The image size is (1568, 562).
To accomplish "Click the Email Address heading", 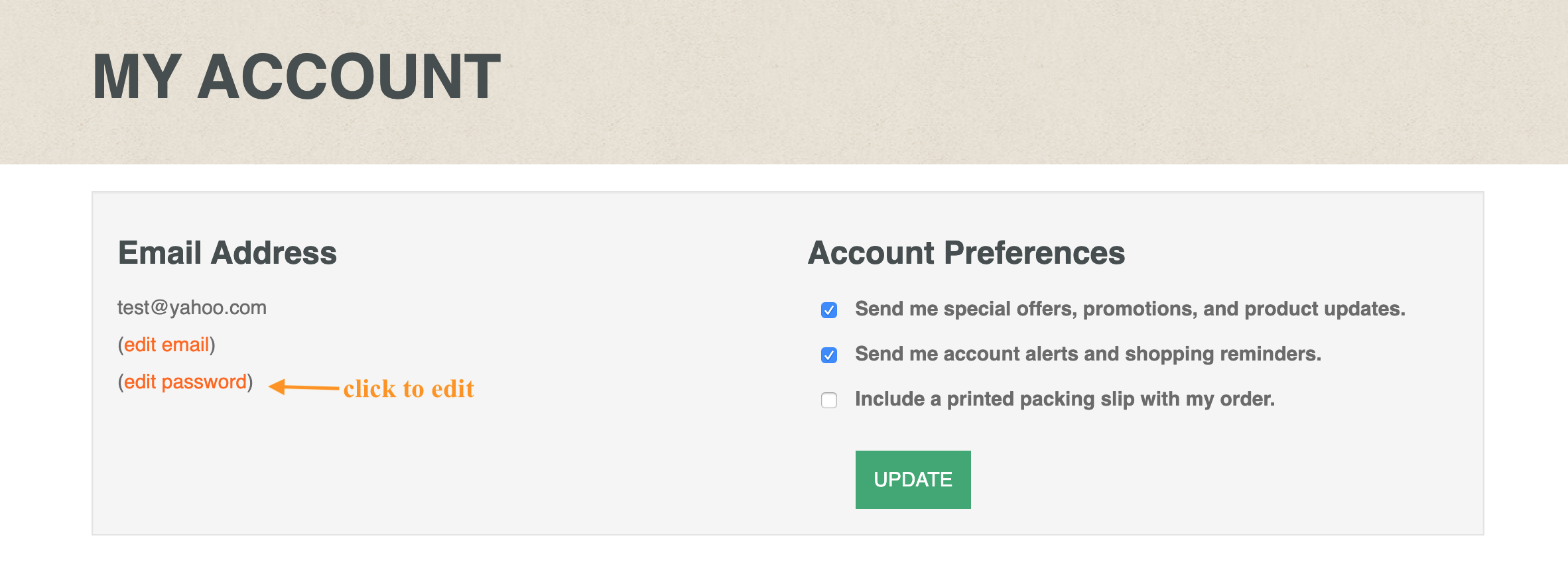I will point(228,253).
